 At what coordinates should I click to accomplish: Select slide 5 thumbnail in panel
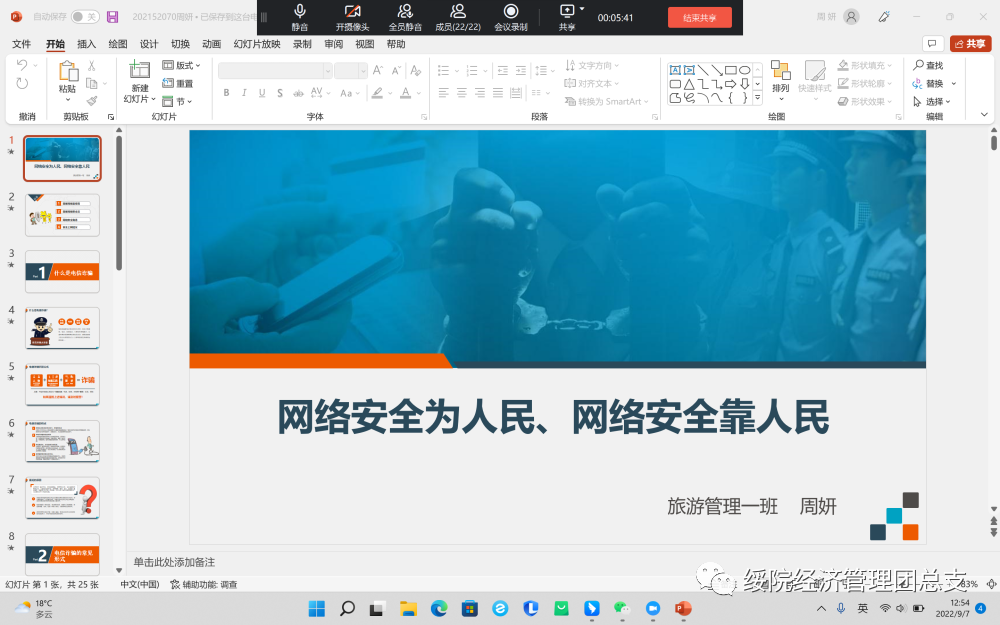tap(62, 385)
